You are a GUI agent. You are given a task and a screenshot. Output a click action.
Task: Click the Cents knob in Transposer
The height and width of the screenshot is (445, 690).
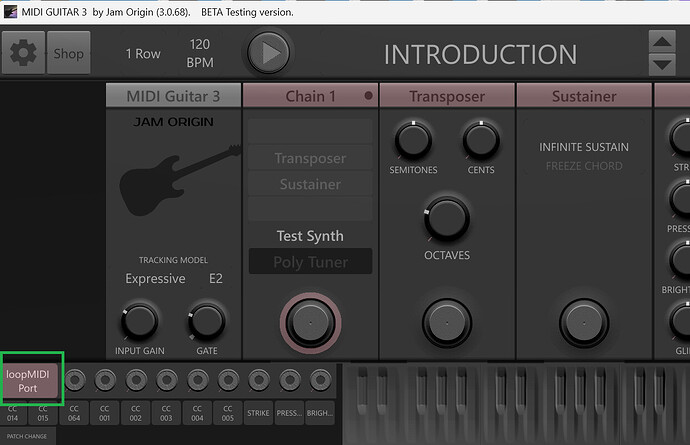point(481,141)
